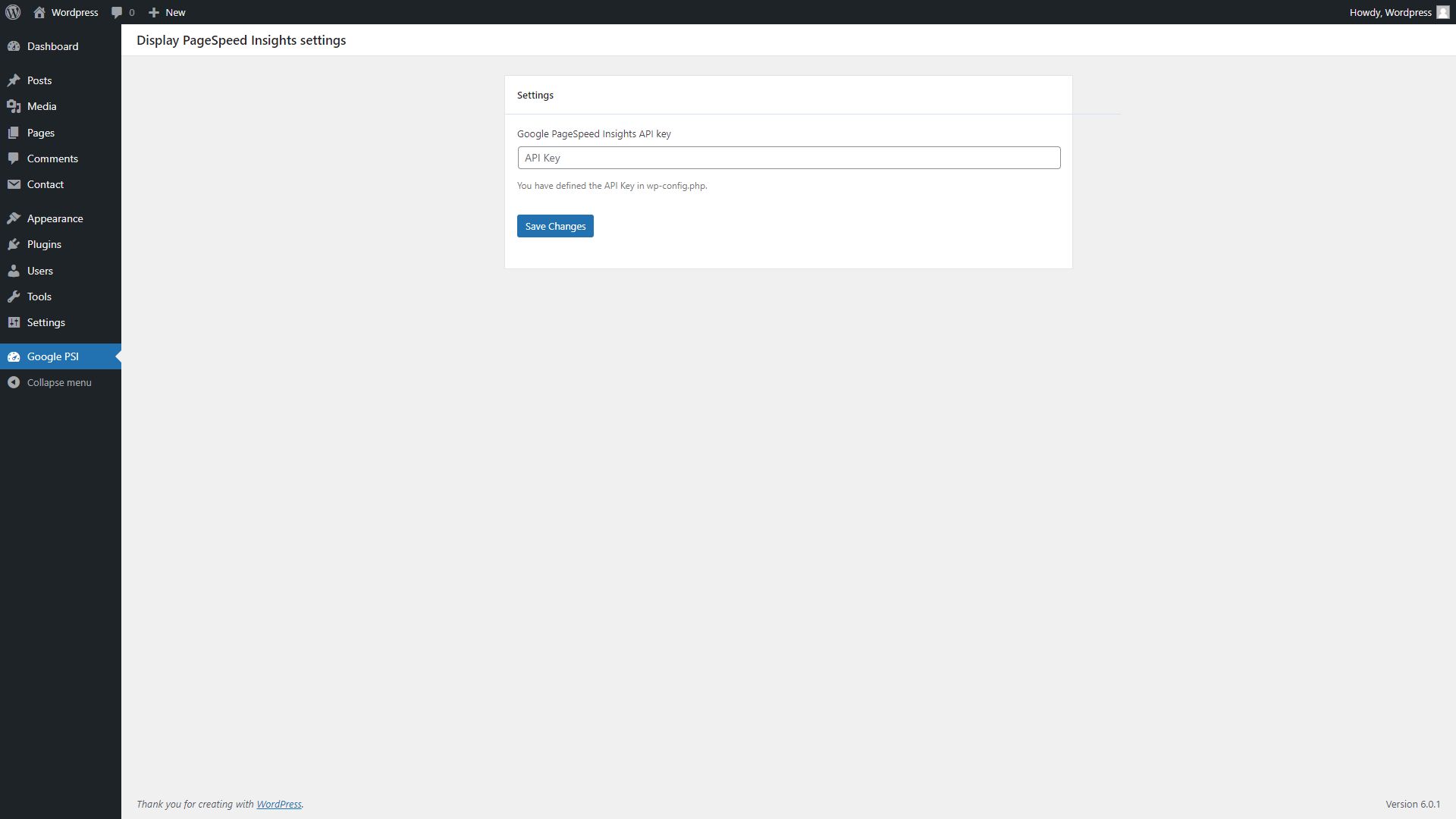
Task: Click the Version 6.0.1 footer text
Action: 1413,804
